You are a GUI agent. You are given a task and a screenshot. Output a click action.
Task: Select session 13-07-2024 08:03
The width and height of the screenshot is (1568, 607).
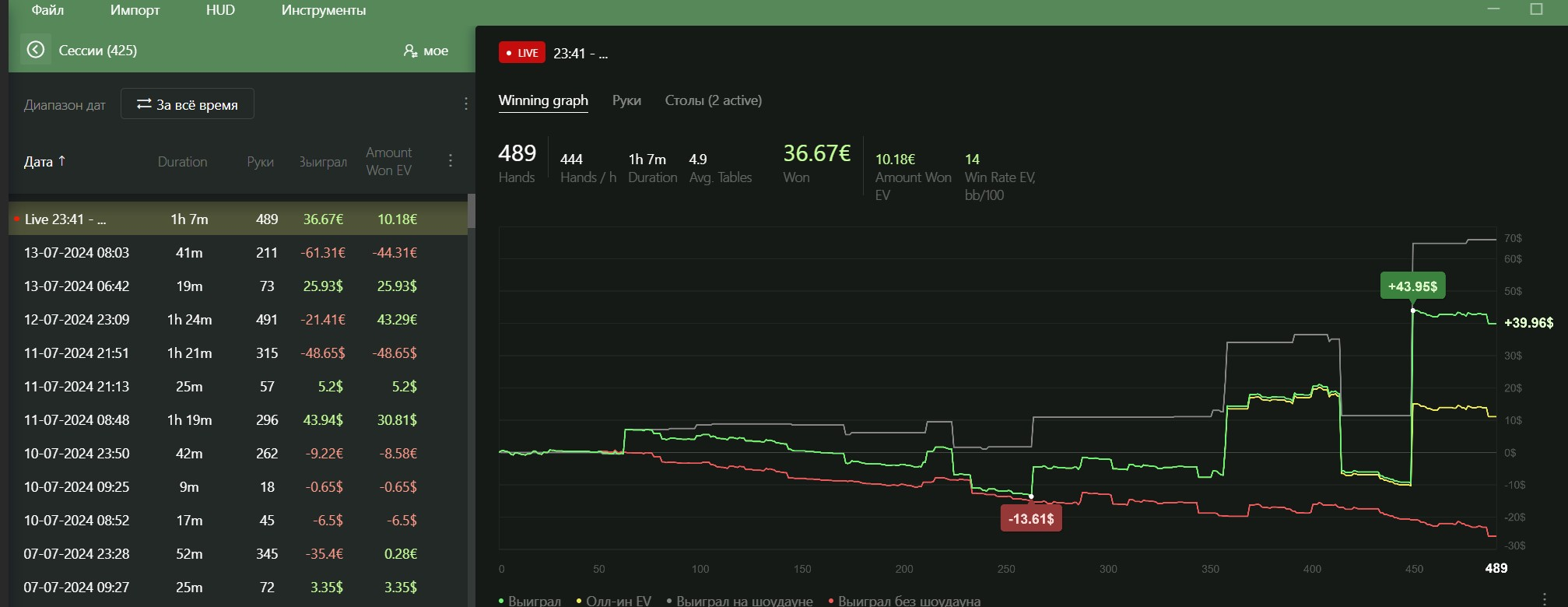pos(238,252)
